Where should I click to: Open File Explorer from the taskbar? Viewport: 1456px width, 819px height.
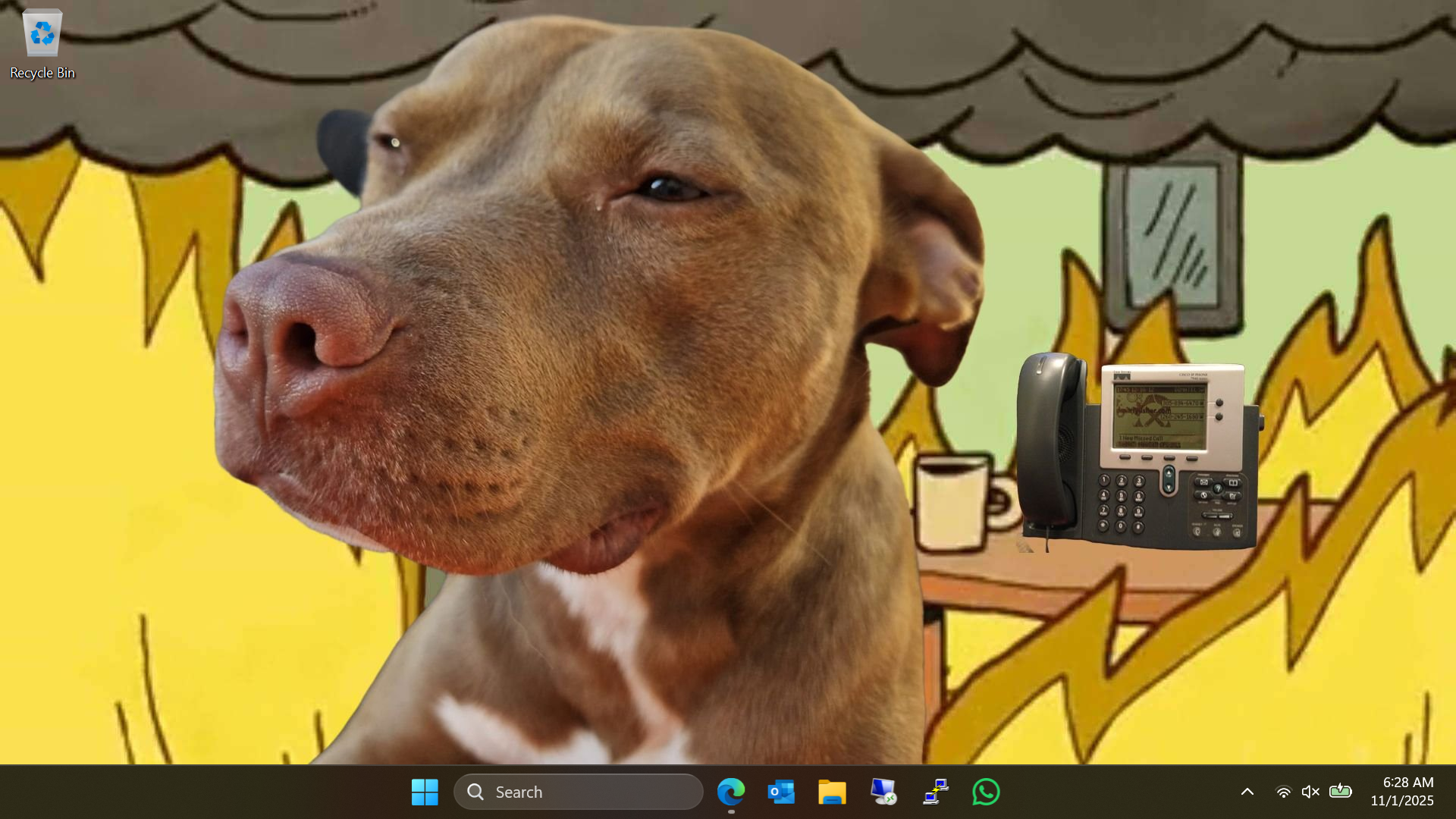tap(831, 791)
